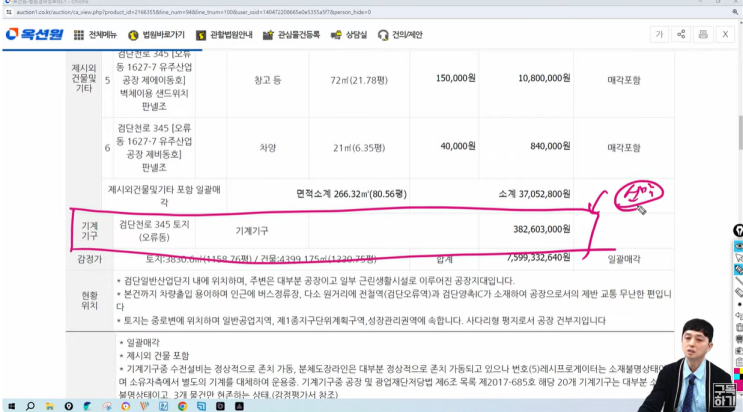Open 상담실 menu
The height and width of the screenshot is (412, 743).
tap(349, 35)
